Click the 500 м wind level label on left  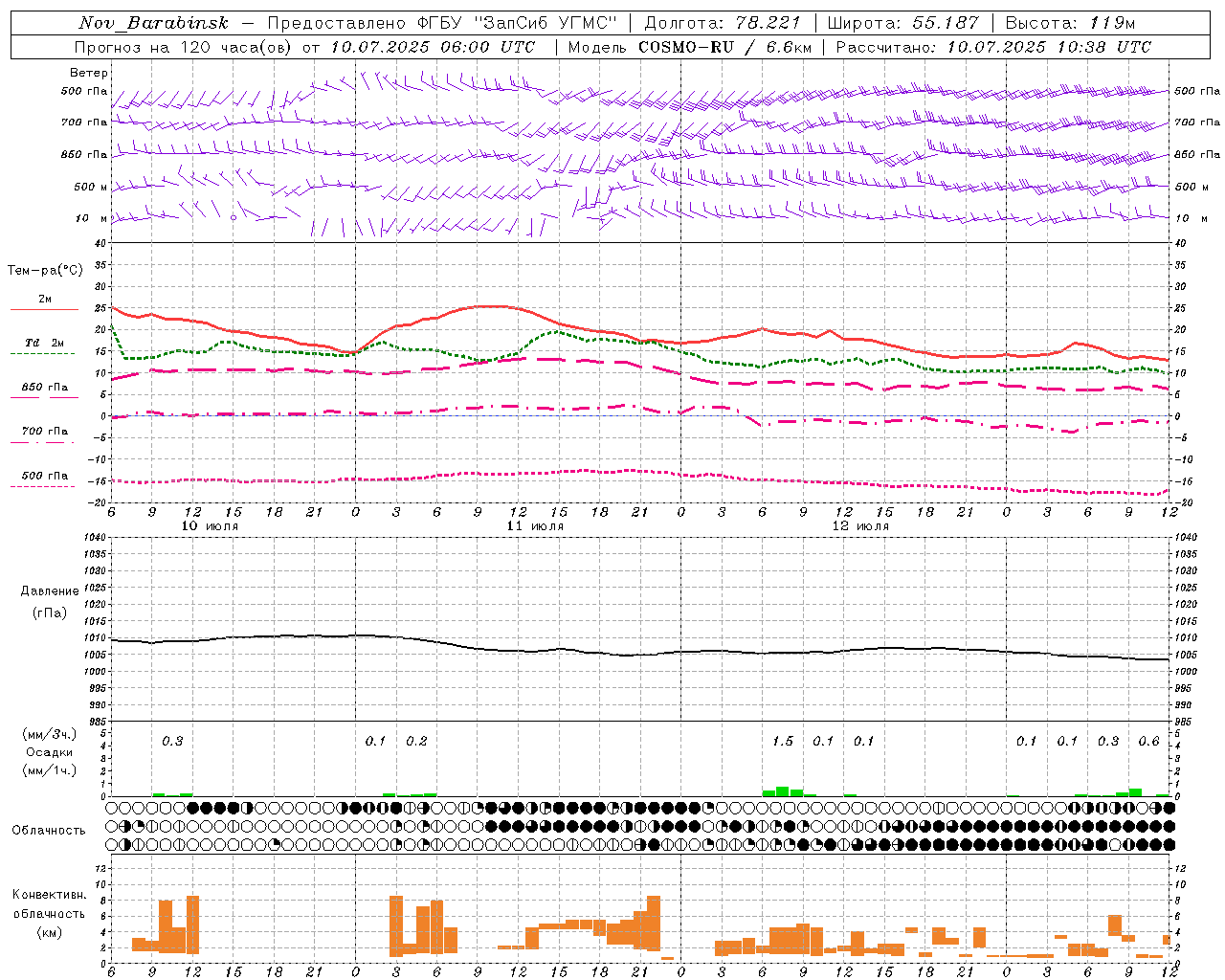(91, 187)
